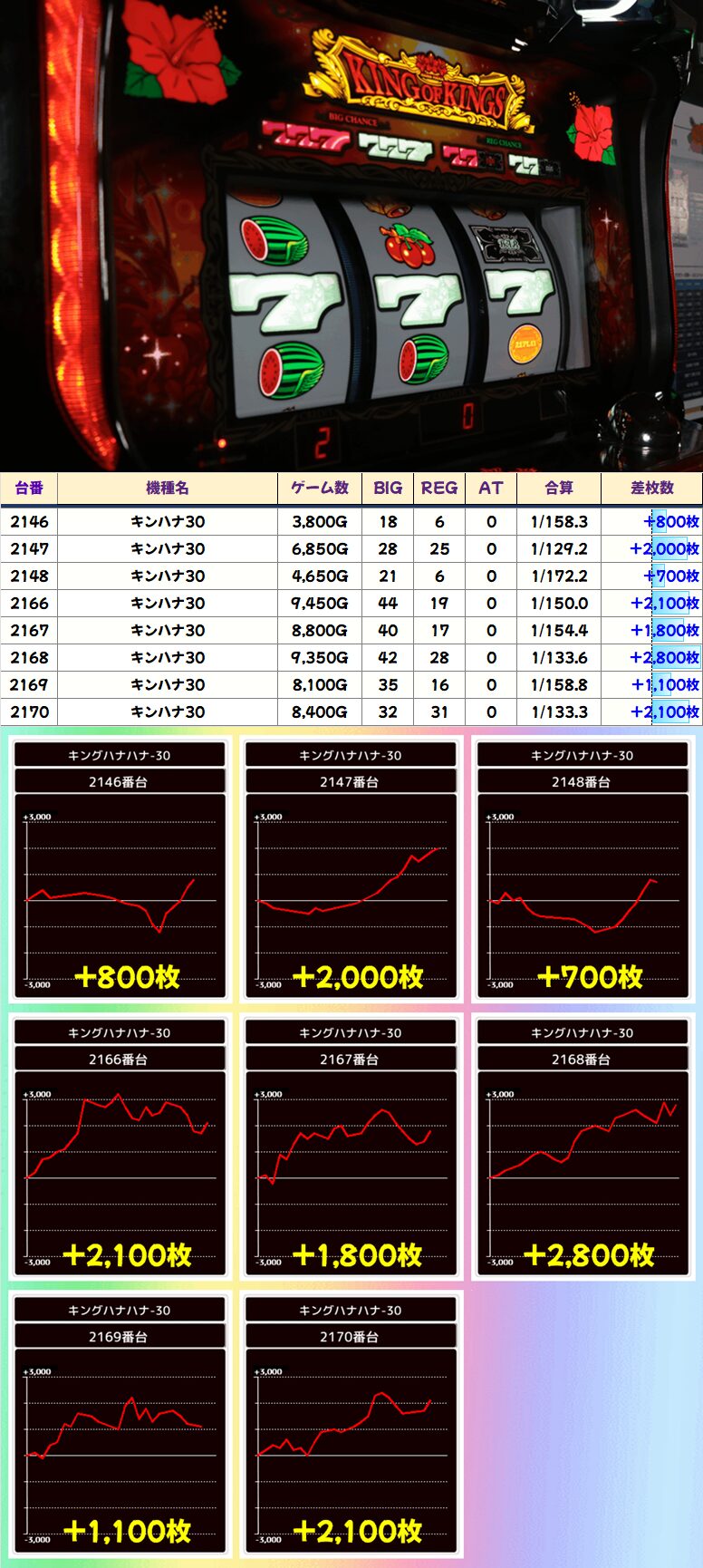Click the pink 777 BIG CHANCE indicator
The height and width of the screenshot is (1568, 703).
coord(305,138)
